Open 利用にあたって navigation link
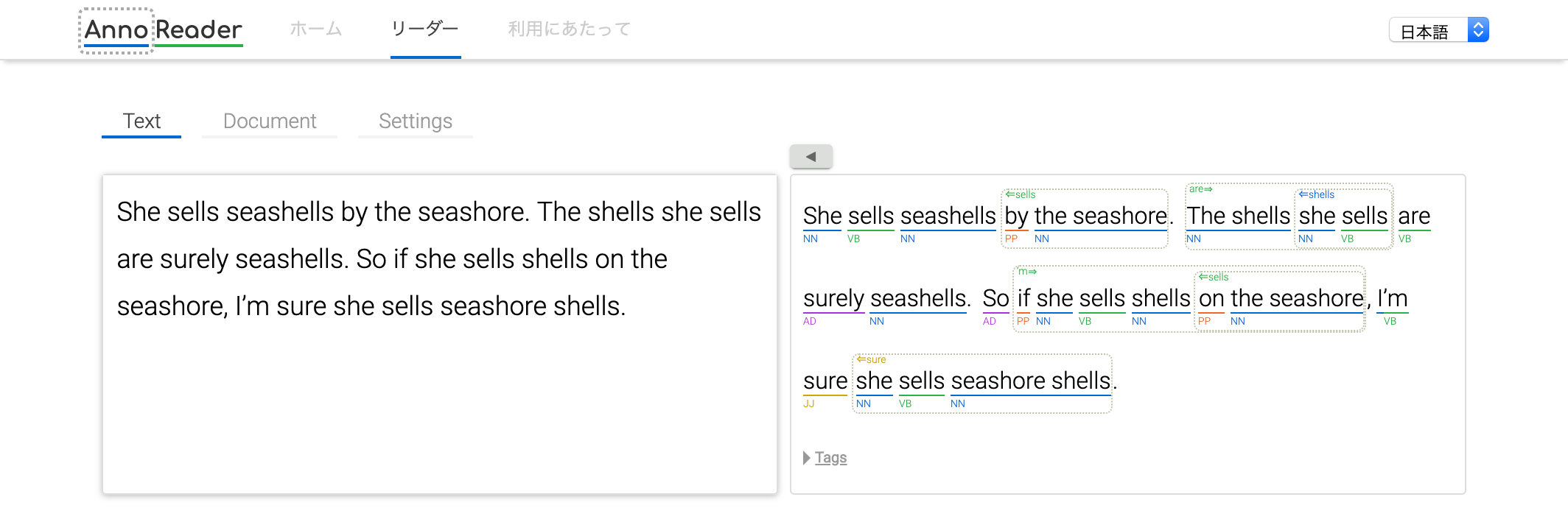The height and width of the screenshot is (522, 1568). 569,29
